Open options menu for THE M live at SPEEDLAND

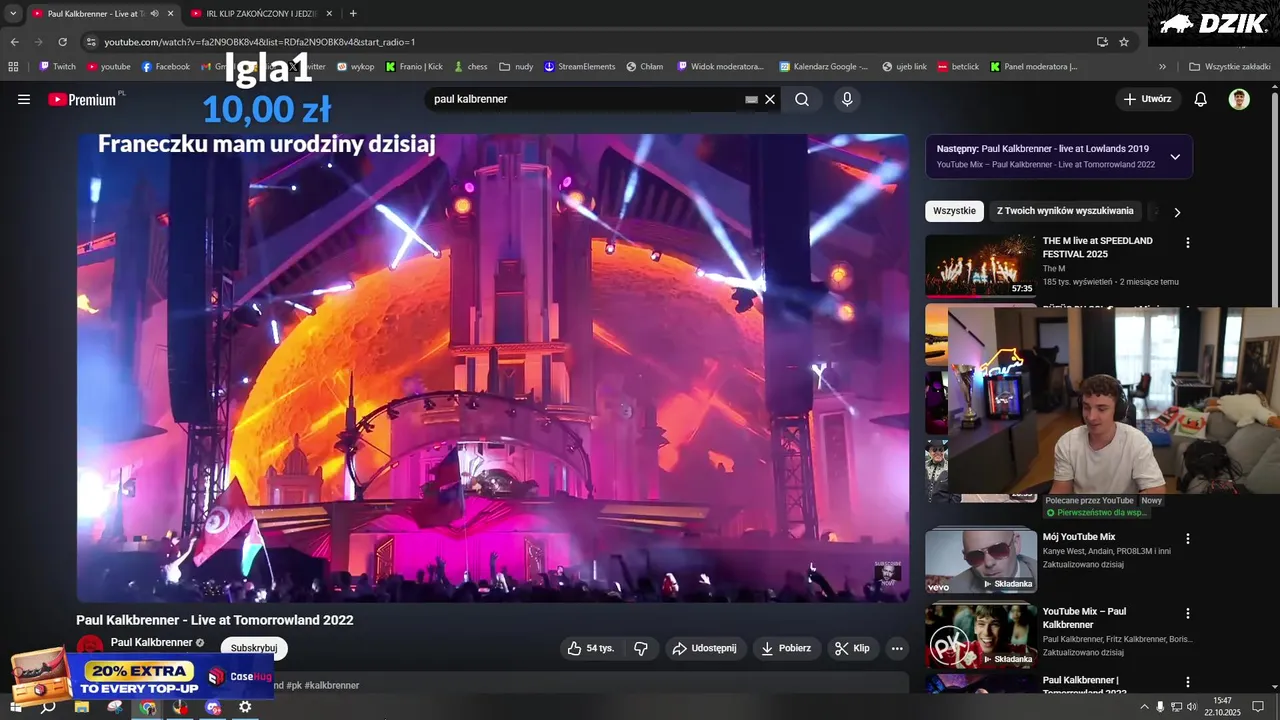click(x=1188, y=243)
